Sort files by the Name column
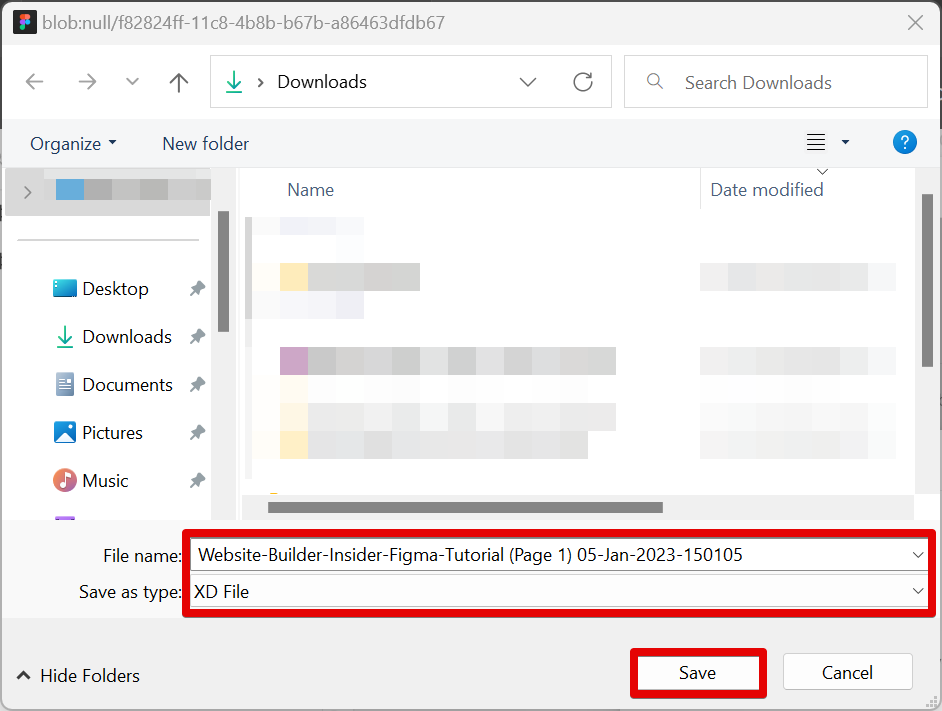 coord(311,190)
